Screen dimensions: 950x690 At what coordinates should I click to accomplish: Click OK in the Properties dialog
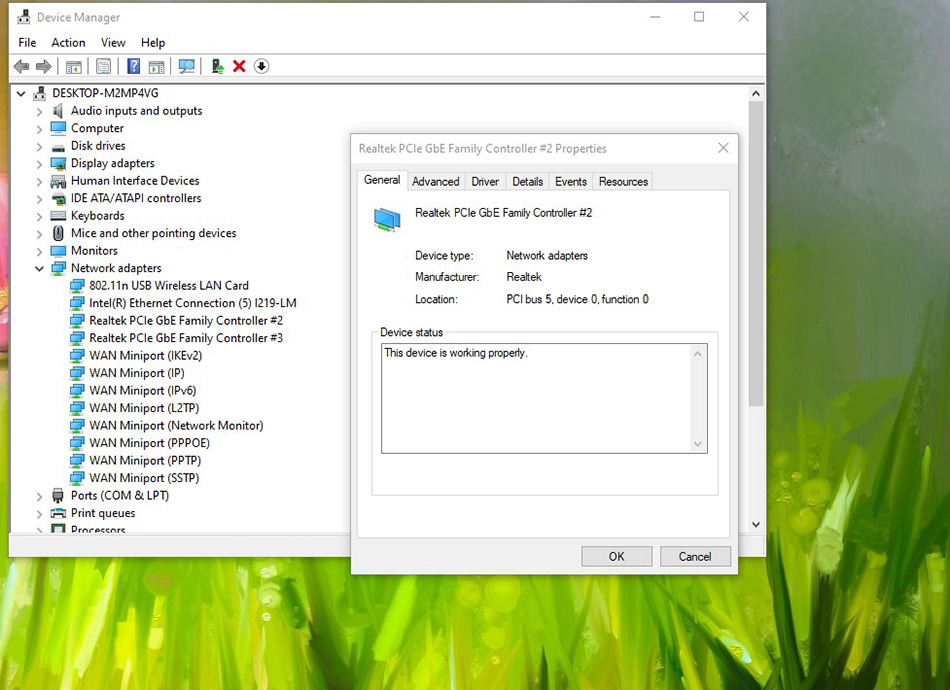(616, 556)
